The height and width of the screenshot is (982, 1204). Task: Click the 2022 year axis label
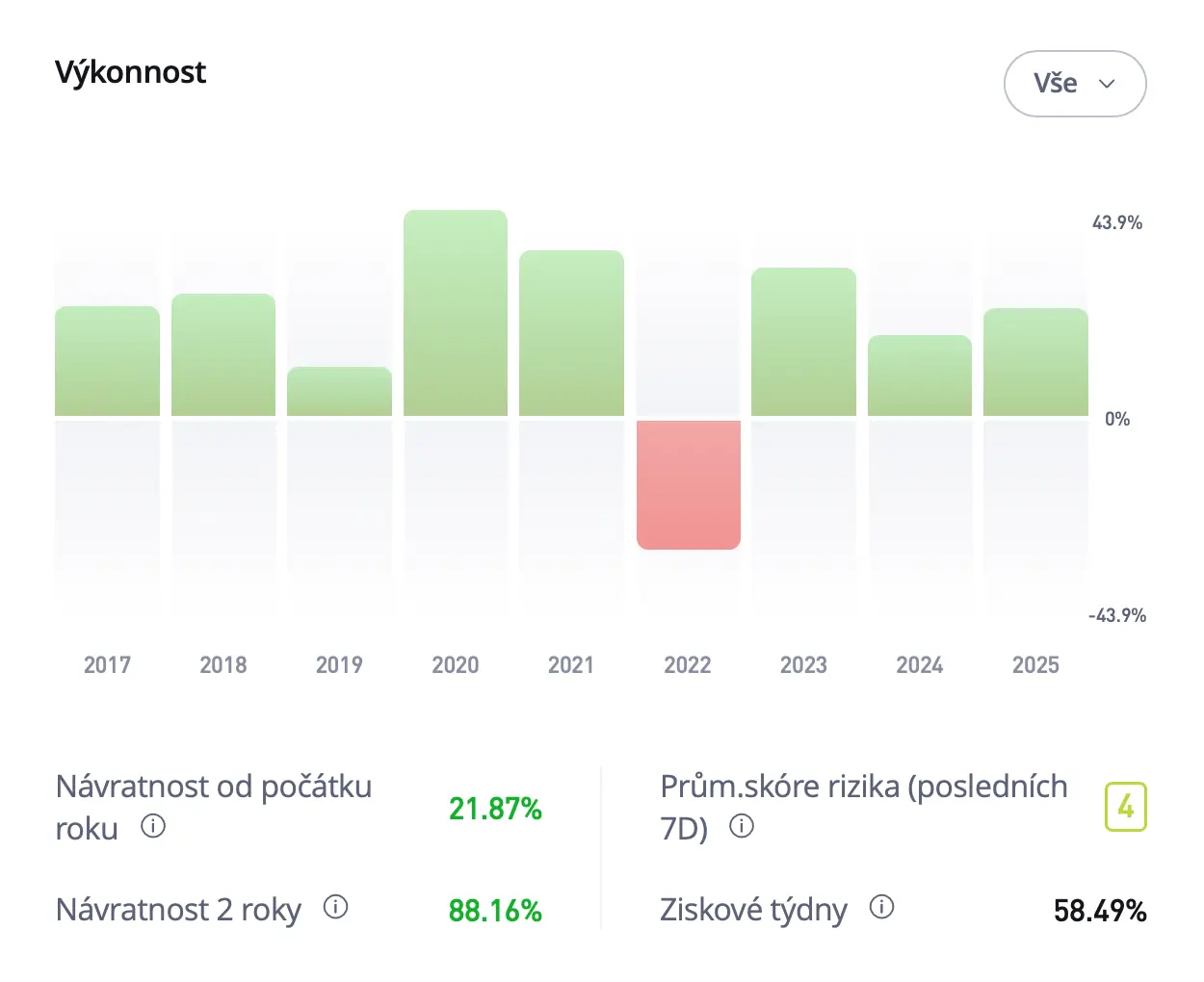tap(688, 665)
